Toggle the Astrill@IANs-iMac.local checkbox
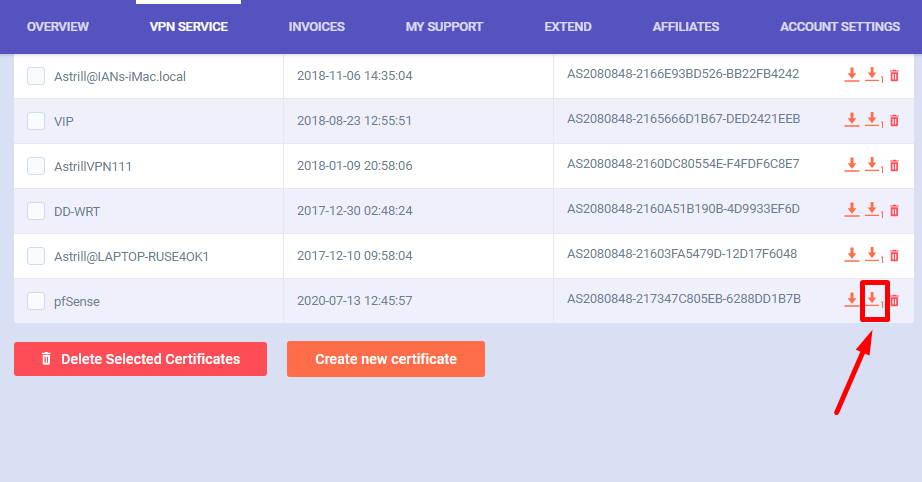This screenshot has height=482, width=922. (36, 76)
